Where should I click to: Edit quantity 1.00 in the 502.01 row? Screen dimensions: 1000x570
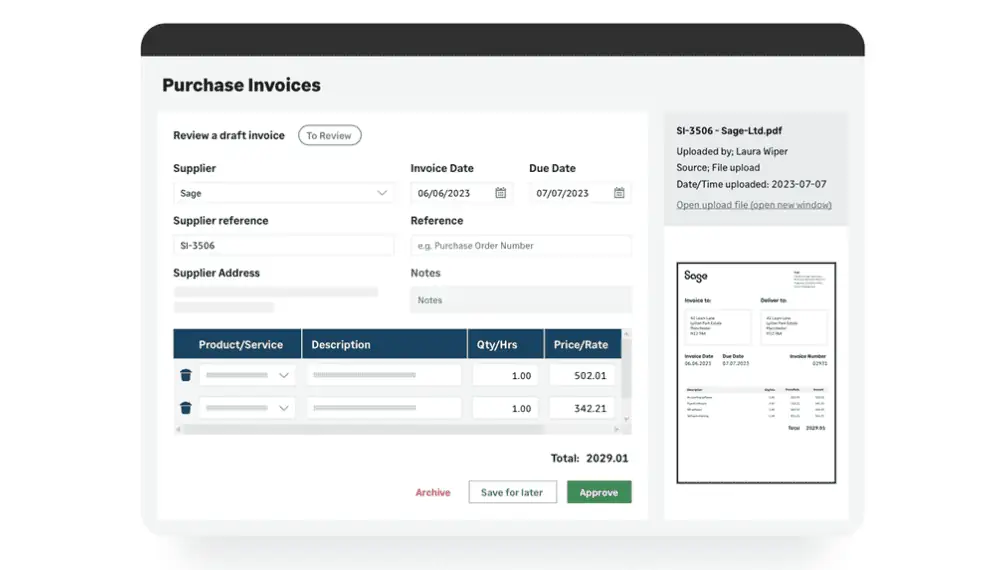coord(505,375)
